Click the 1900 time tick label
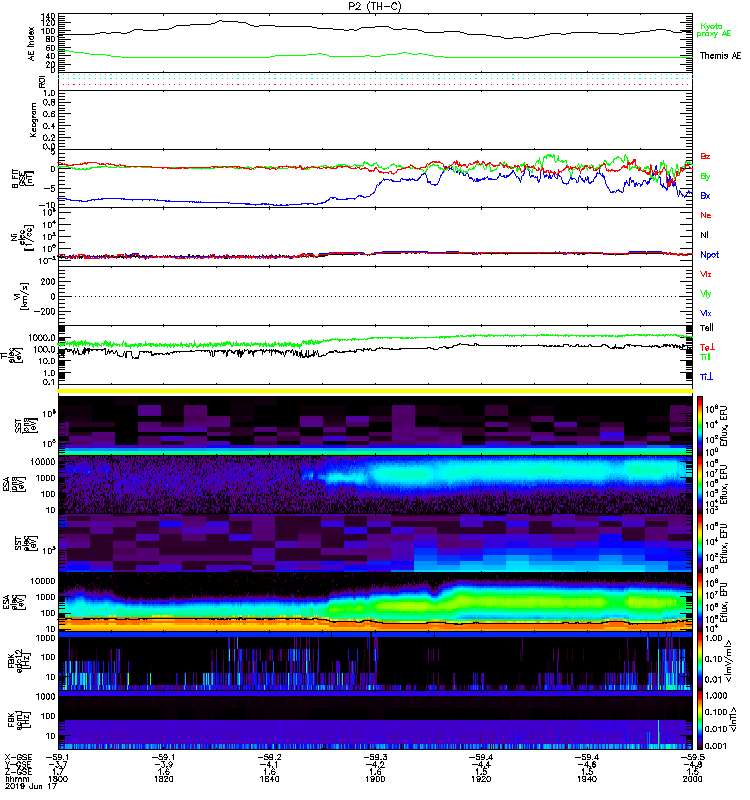750x800 pixels. click(x=375, y=779)
